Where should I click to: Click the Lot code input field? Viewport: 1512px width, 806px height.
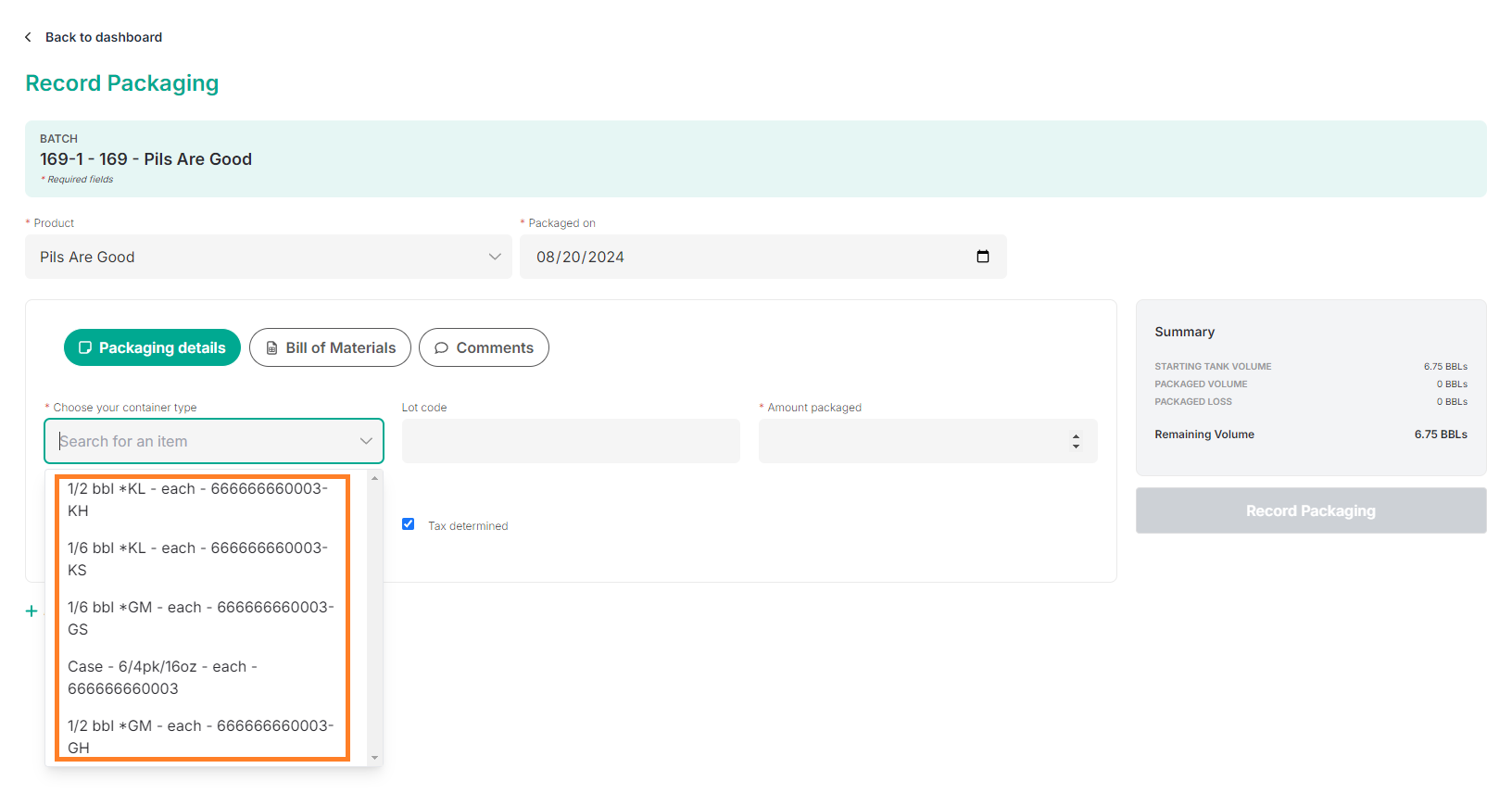(571, 441)
